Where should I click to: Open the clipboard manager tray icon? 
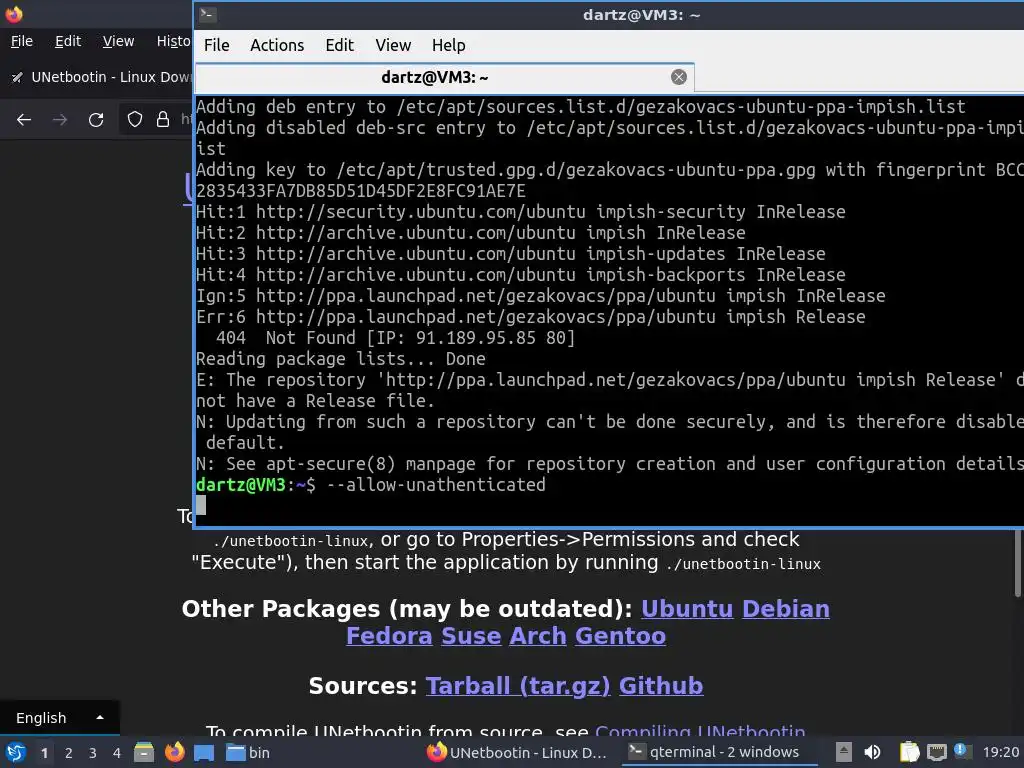[909, 752]
